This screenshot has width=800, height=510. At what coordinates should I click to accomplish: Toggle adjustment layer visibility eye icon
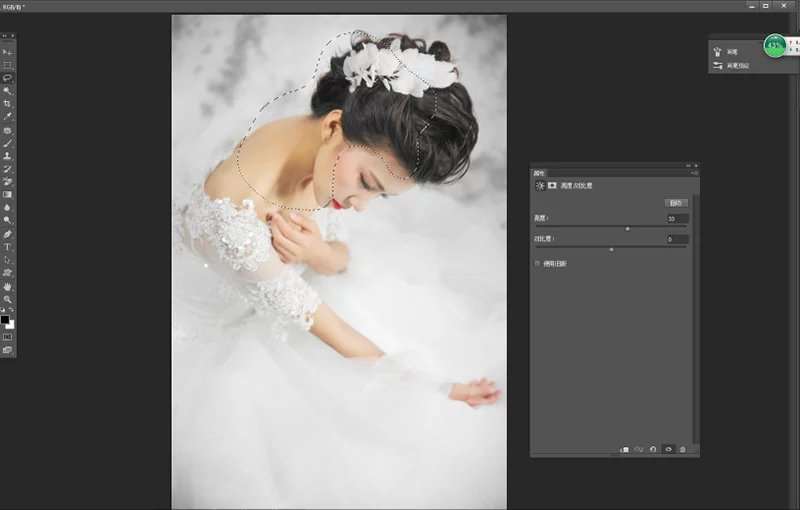coord(668,450)
